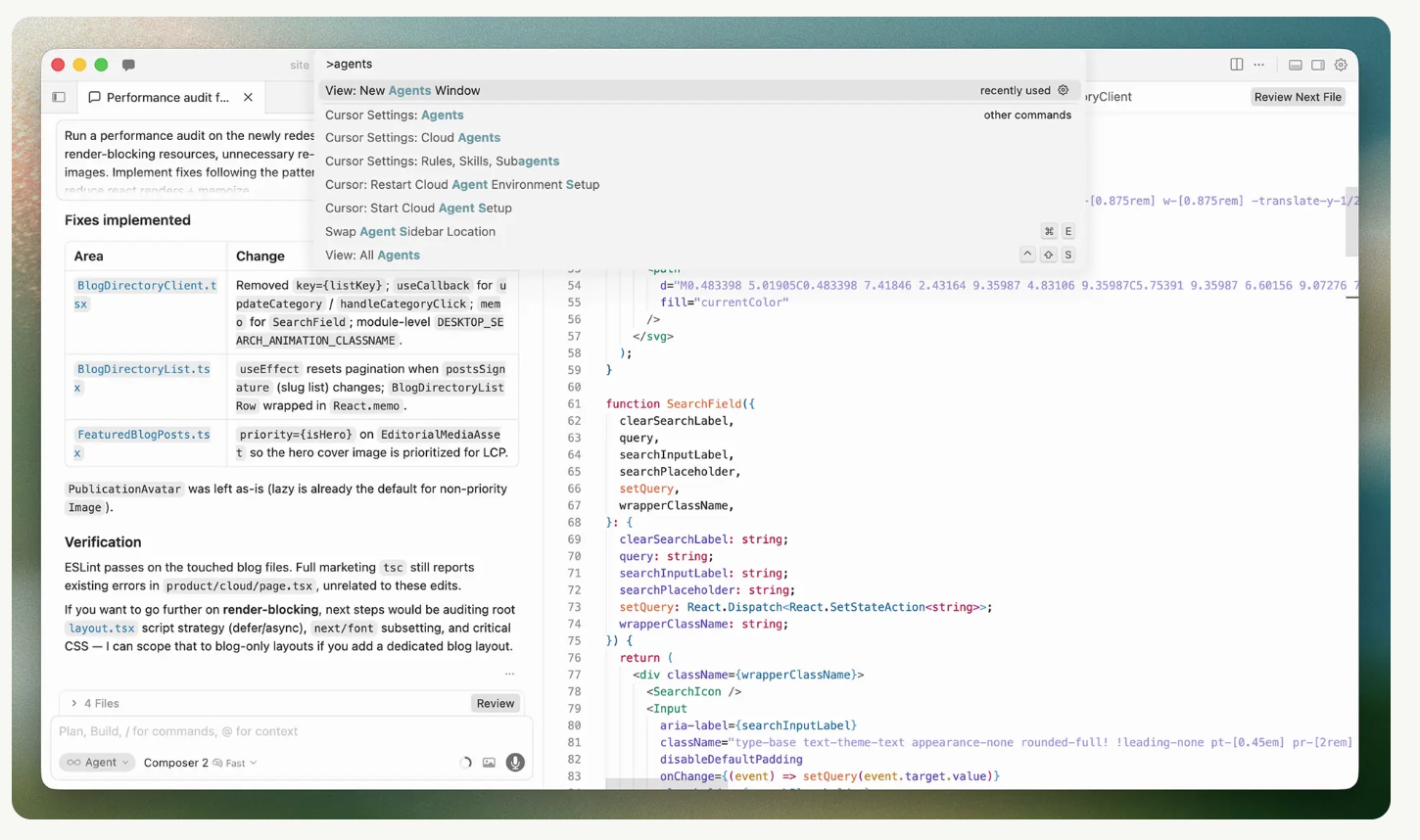Open the Composer 2 model selector
The image size is (1420, 840).
pyautogui.click(x=200, y=763)
